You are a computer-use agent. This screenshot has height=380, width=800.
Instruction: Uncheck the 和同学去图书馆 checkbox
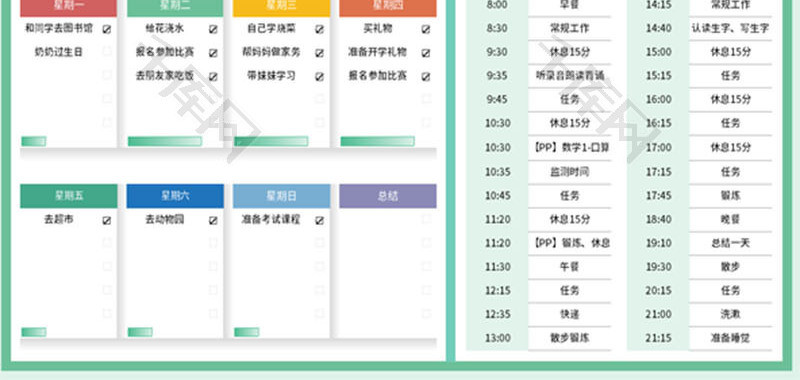pos(107,30)
